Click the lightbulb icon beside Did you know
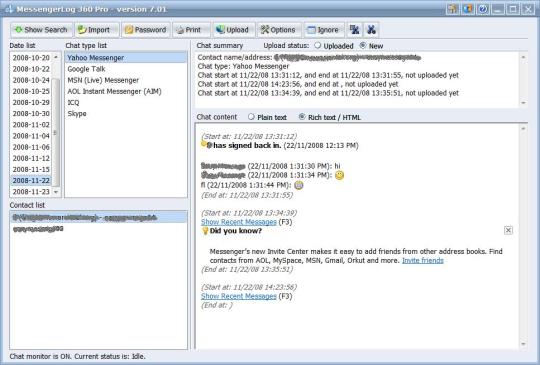 (x=205, y=231)
